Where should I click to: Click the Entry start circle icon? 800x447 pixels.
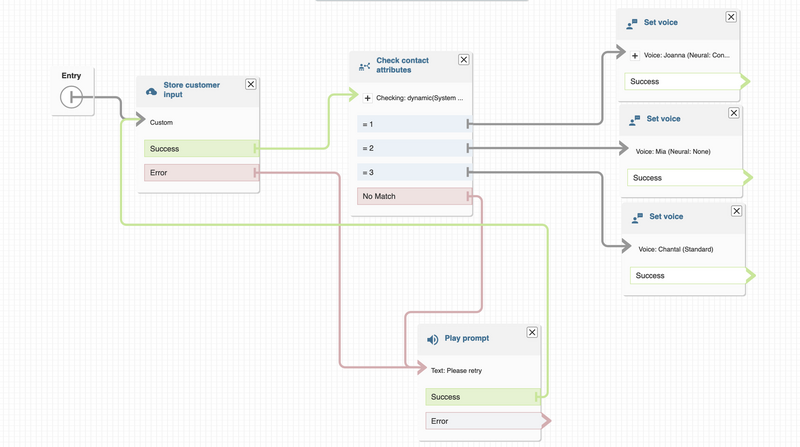(x=71, y=97)
